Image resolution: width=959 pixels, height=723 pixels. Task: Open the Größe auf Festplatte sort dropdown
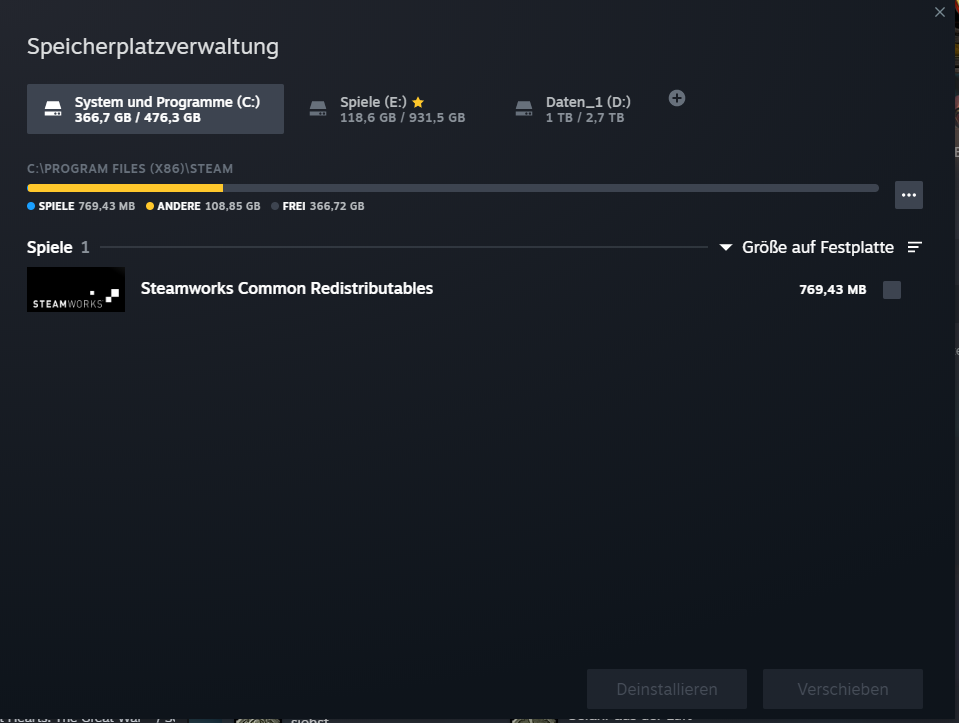pos(807,247)
